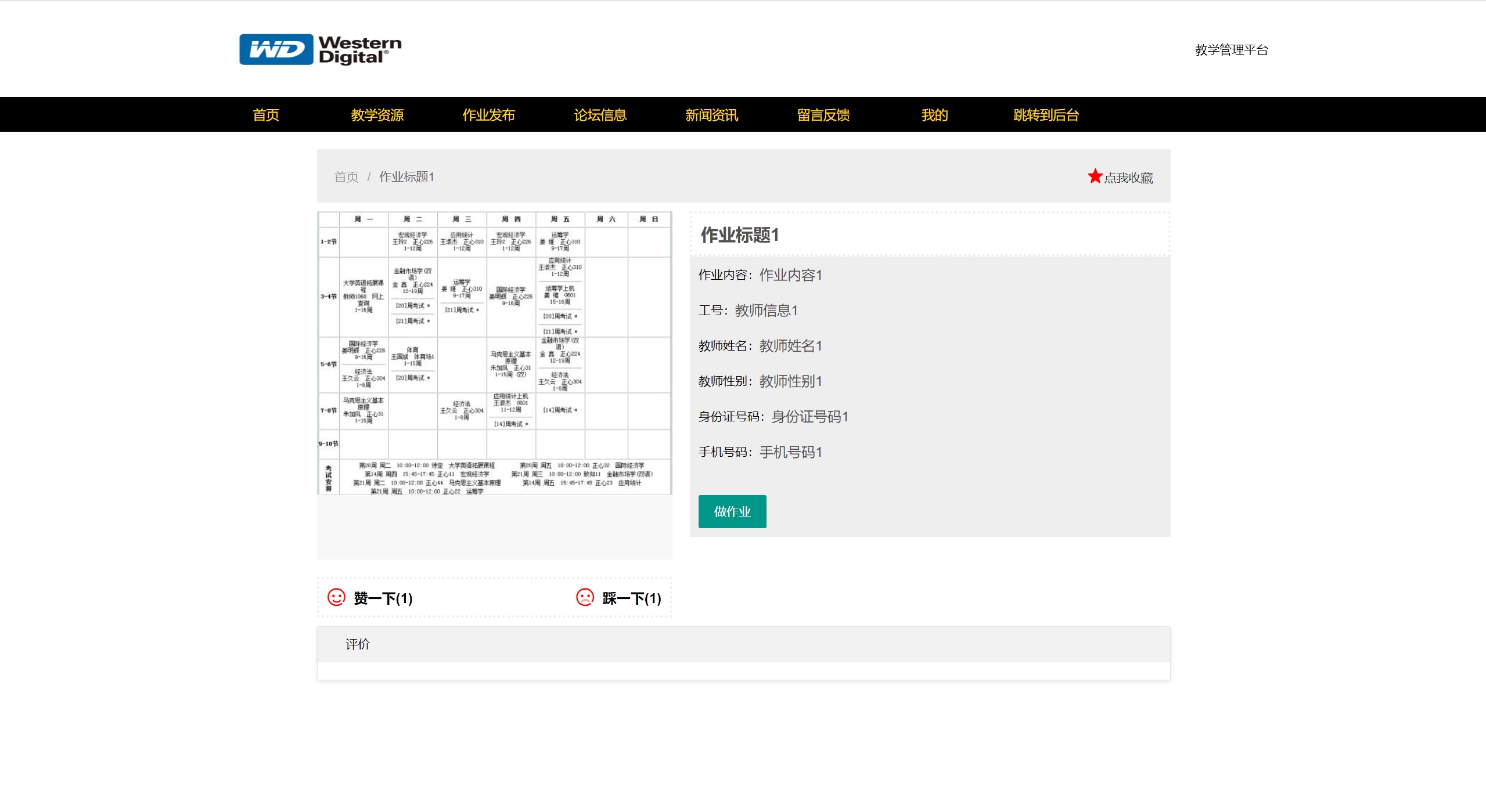Click the 赞一下(1) label

[383, 598]
